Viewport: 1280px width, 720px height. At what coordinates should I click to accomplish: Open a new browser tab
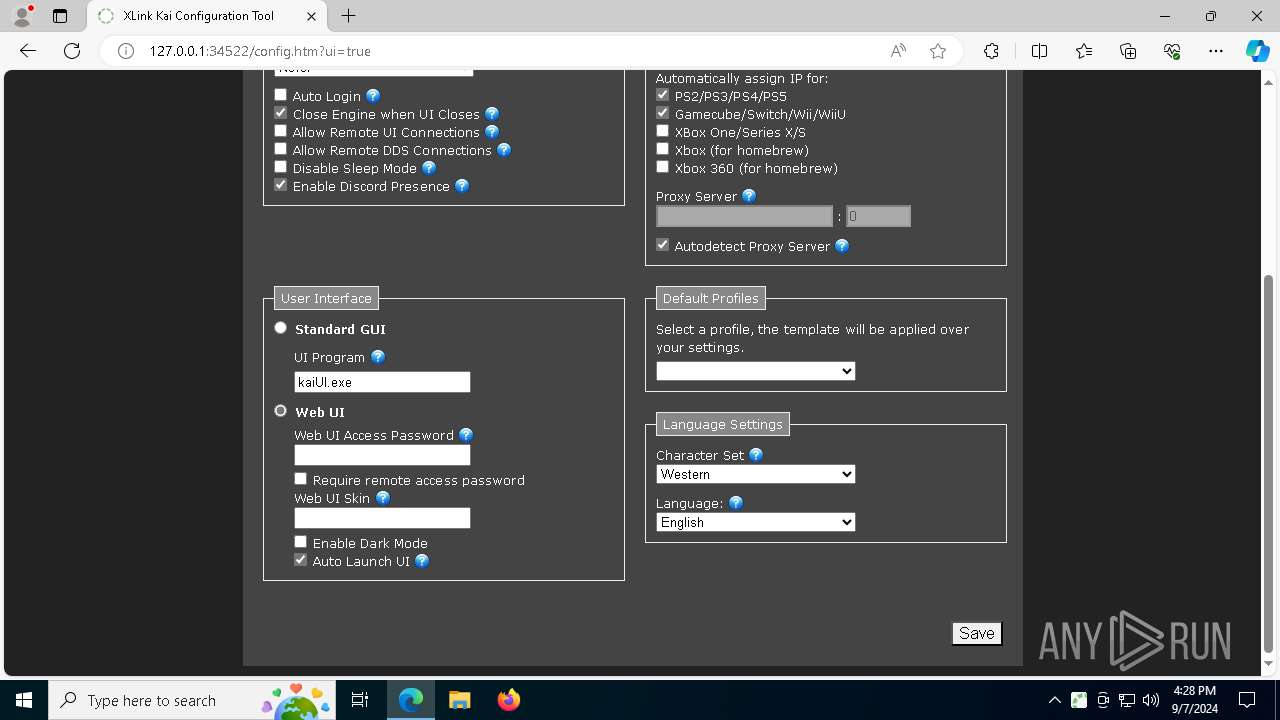[x=348, y=16]
